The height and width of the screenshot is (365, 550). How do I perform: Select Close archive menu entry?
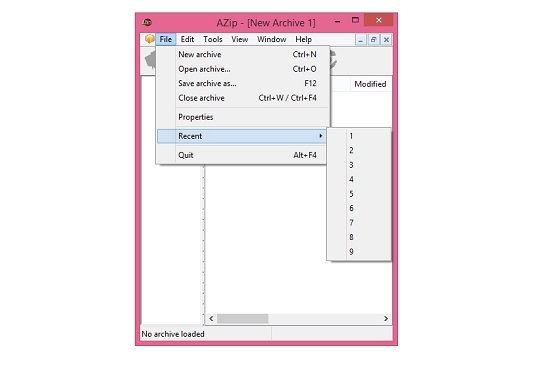243,98
